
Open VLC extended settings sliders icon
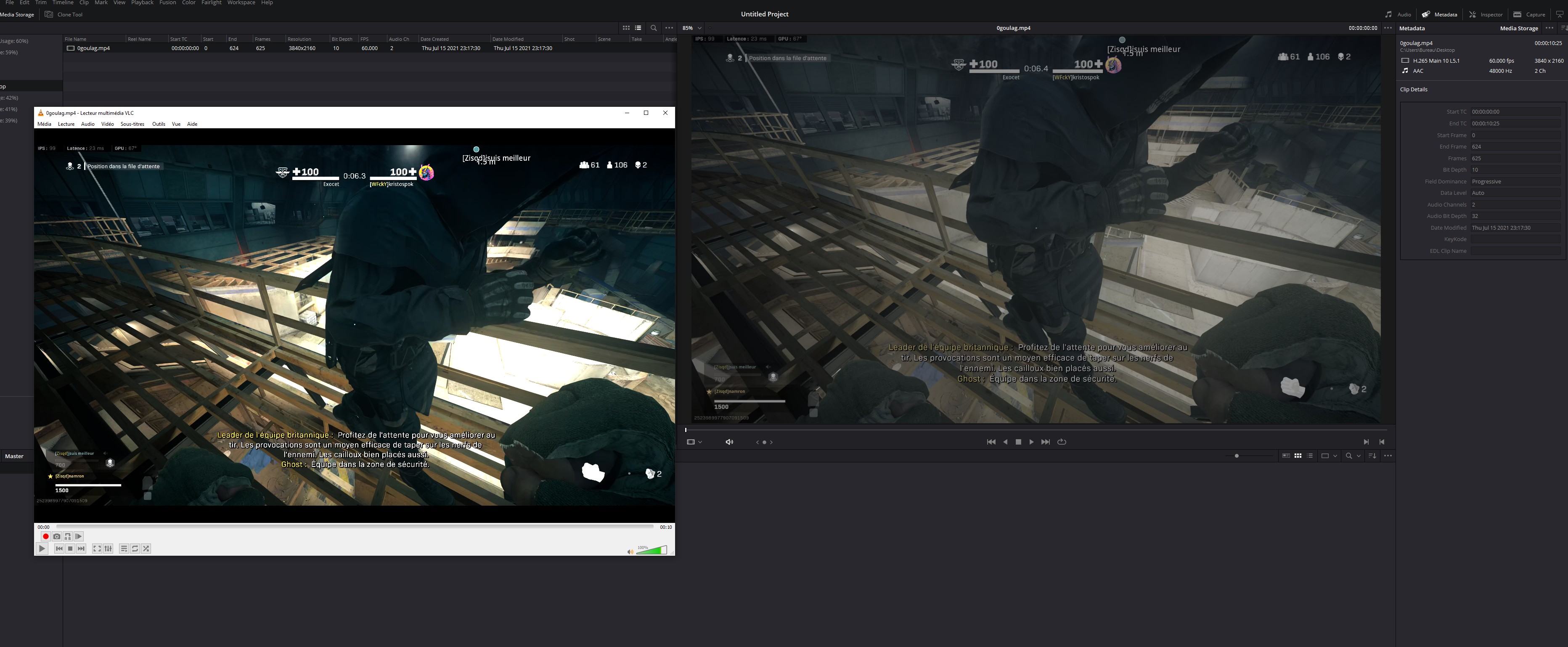click(108, 549)
